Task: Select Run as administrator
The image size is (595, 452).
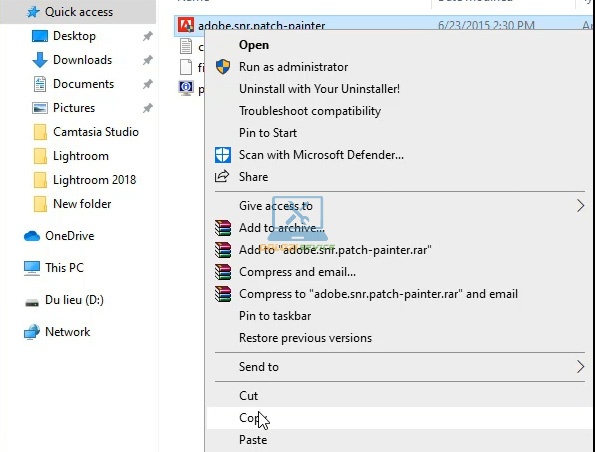Action: point(293,67)
